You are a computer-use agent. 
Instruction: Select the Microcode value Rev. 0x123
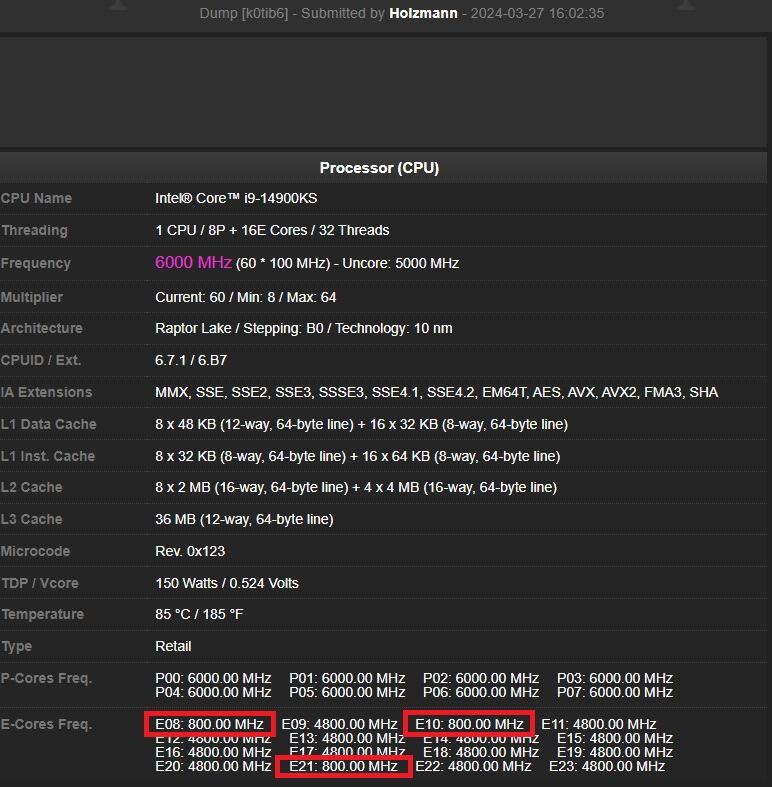point(190,551)
